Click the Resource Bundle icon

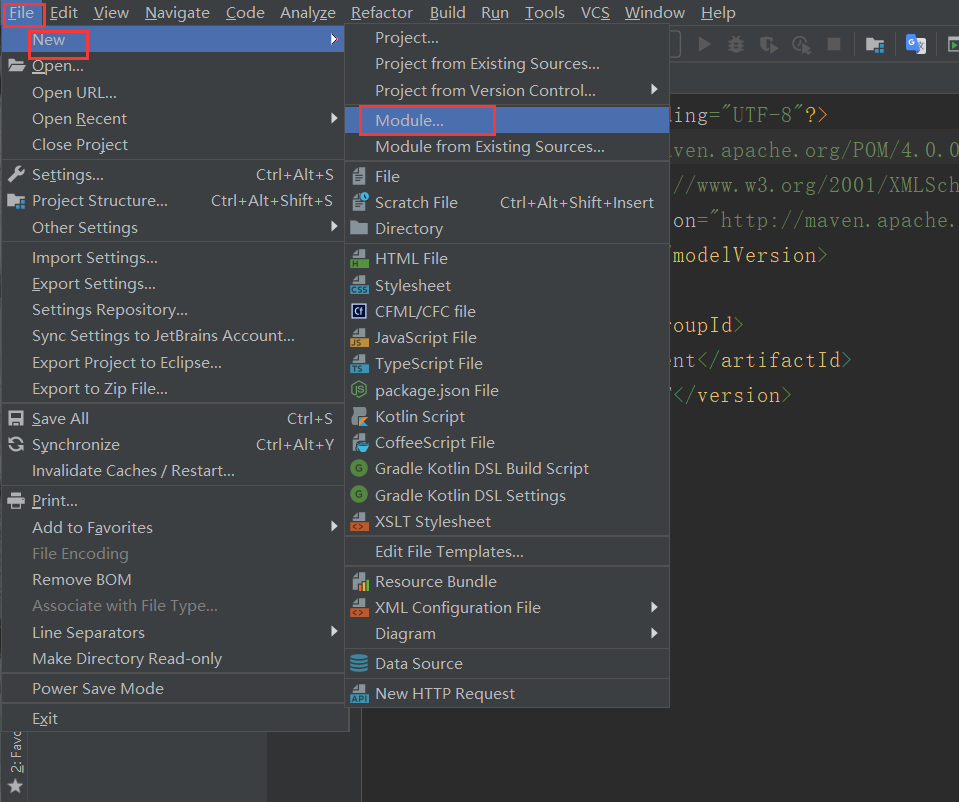pyautogui.click(x=360, y=581)
